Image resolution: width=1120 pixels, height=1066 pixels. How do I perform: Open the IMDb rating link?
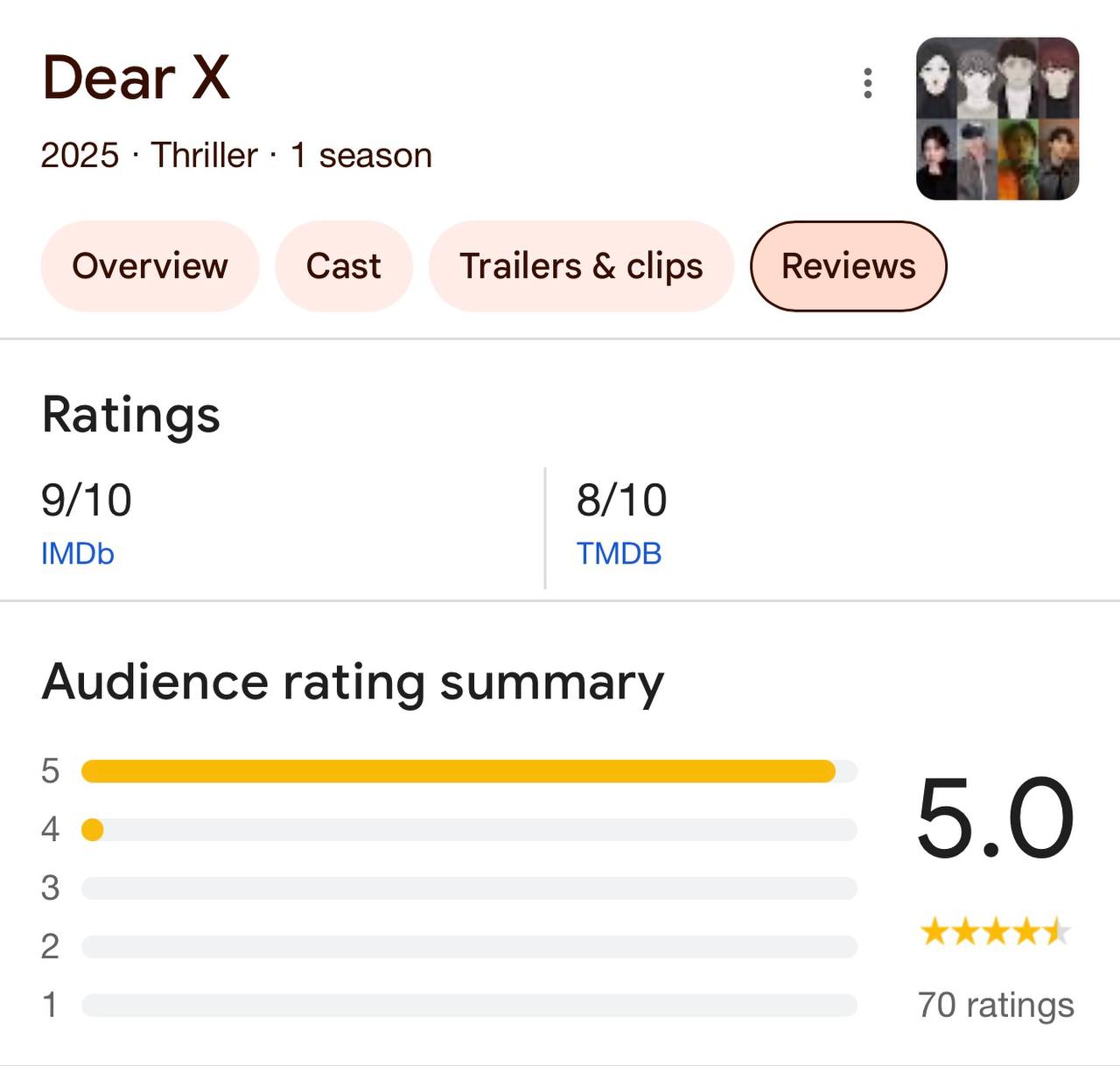click(x=78, y=553)
